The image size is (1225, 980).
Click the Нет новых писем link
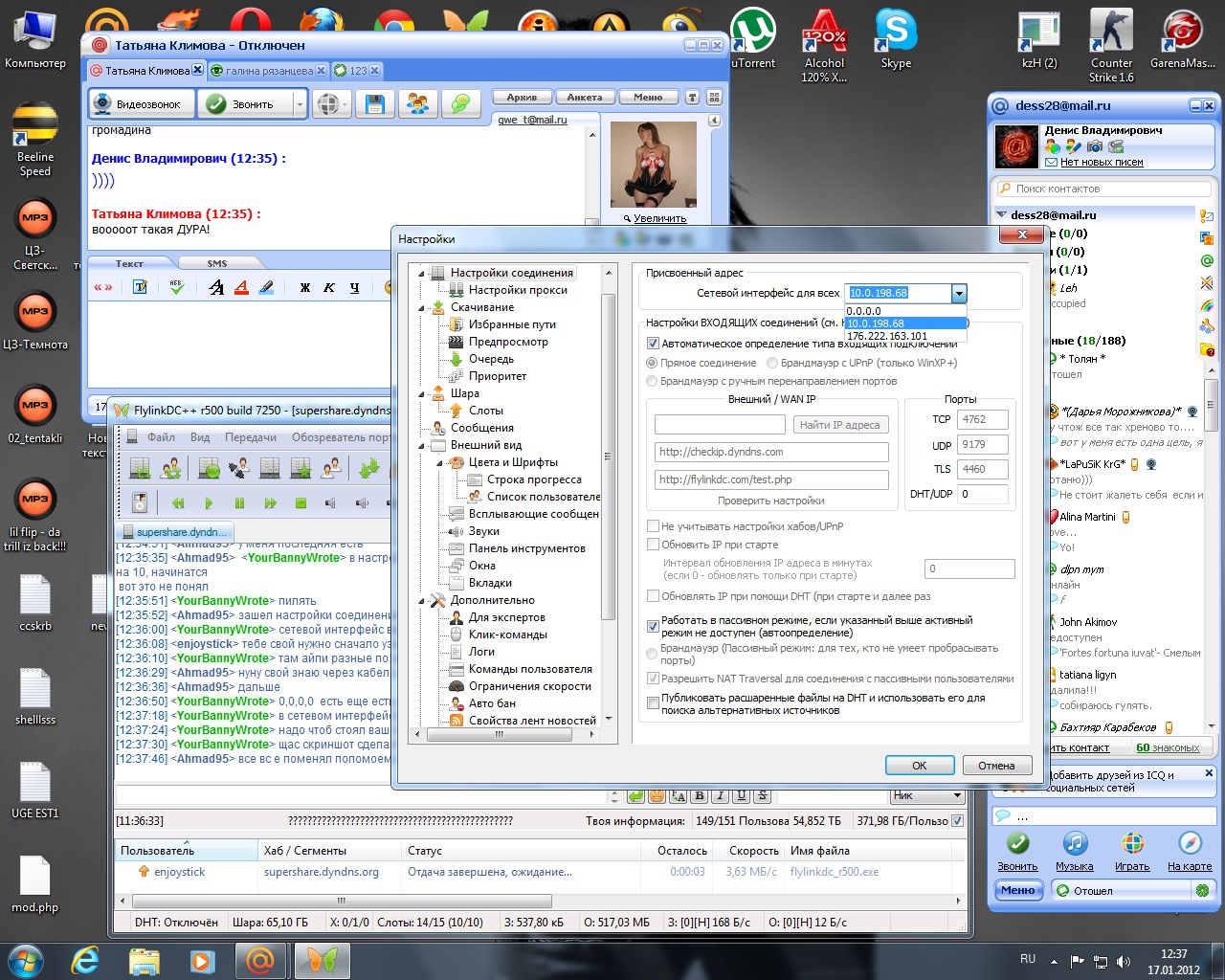tap(1101, 163)
